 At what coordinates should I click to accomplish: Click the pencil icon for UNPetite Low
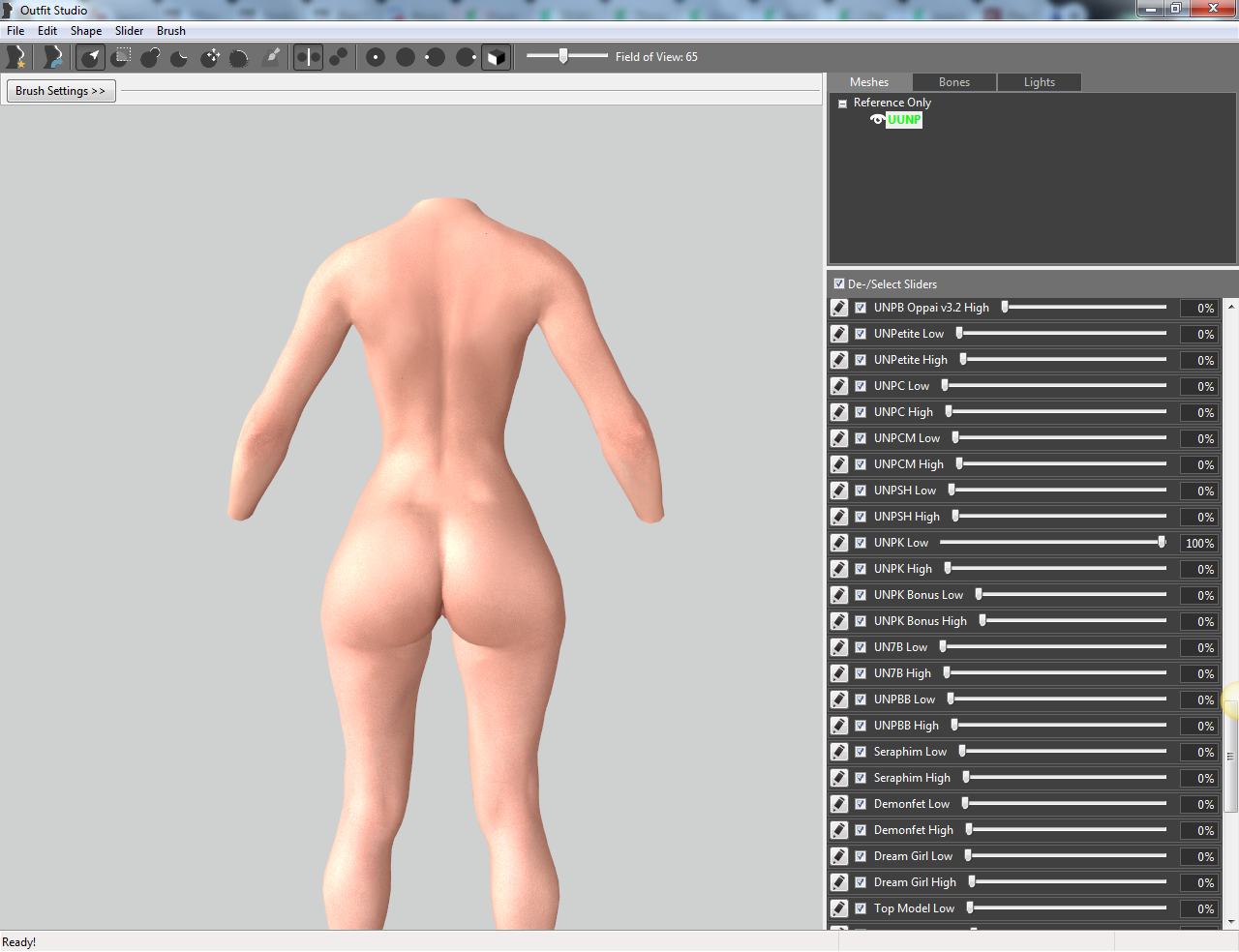pos(839,334)
